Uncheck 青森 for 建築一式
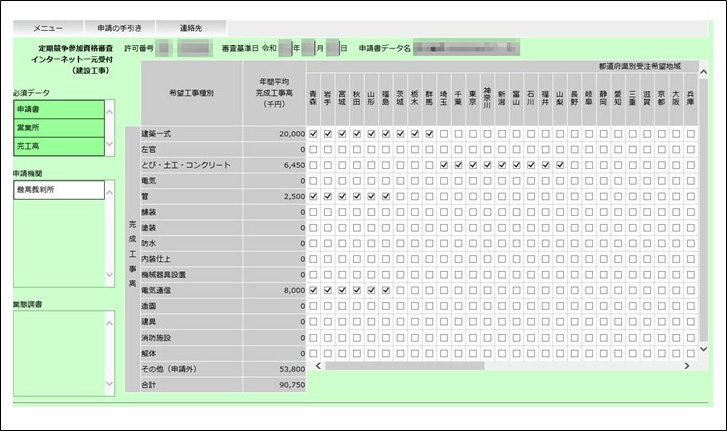The height and width of the screenshot is (431, 727). coord(313,134)
